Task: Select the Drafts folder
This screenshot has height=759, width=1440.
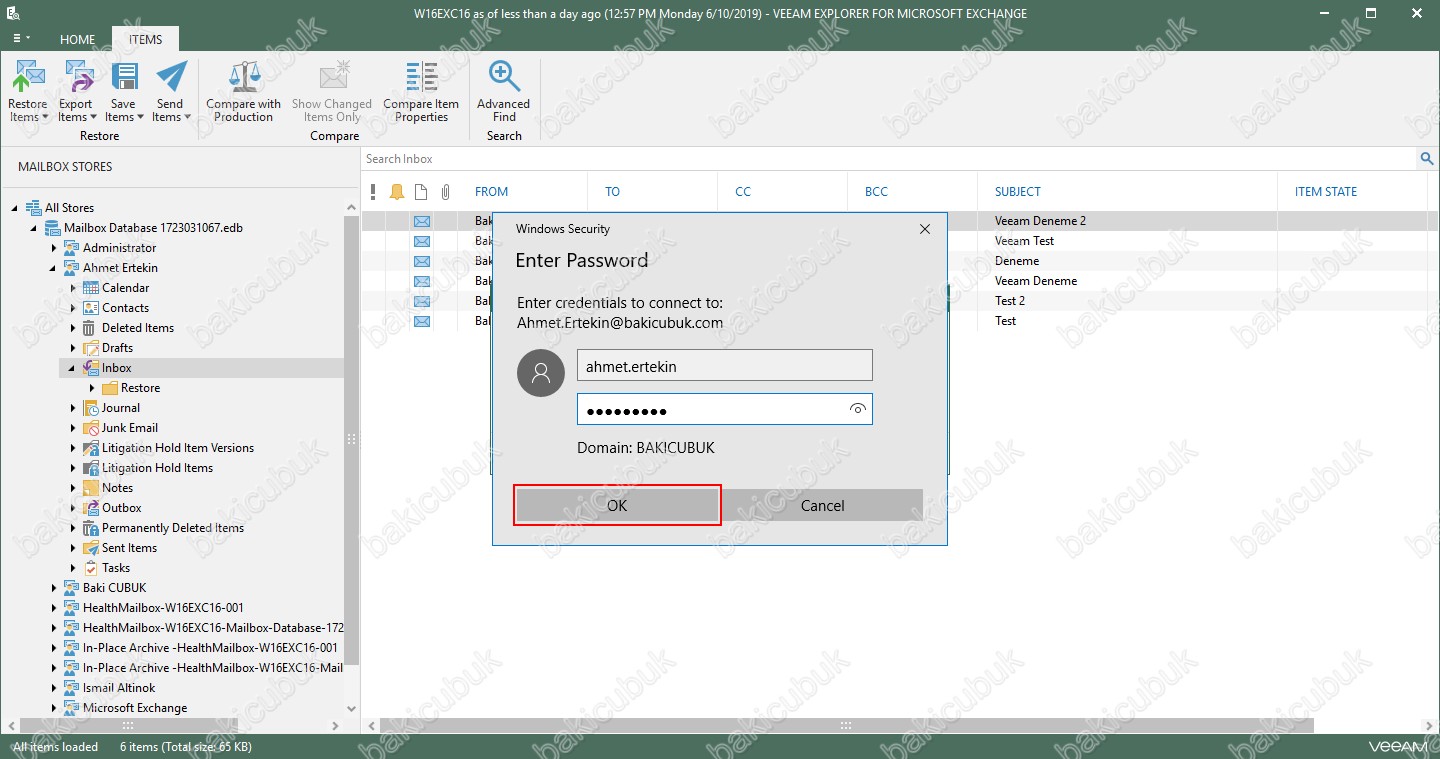Action: point(117,348)
